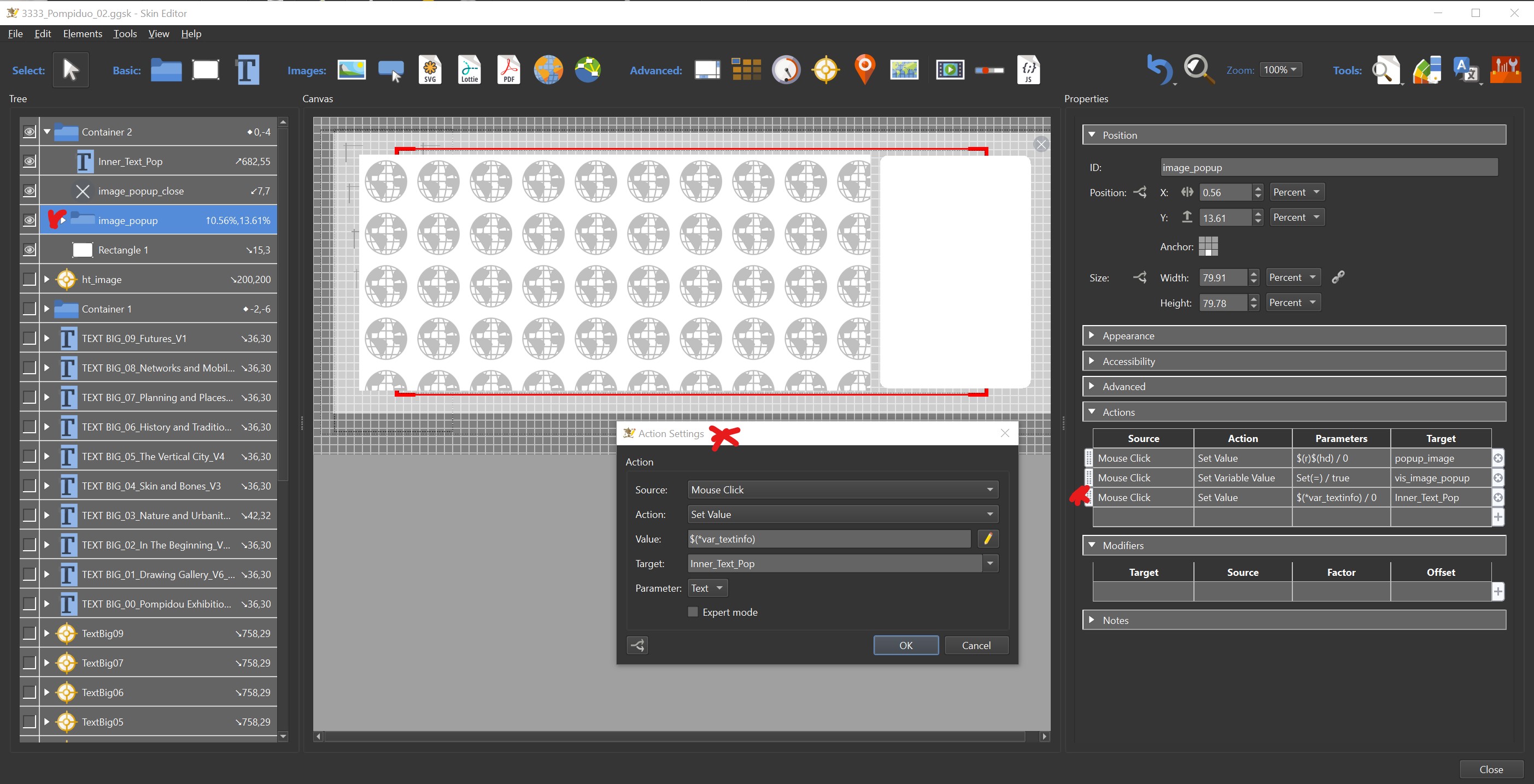Add a Hotspot Template crosshair element

pos(826,69)
